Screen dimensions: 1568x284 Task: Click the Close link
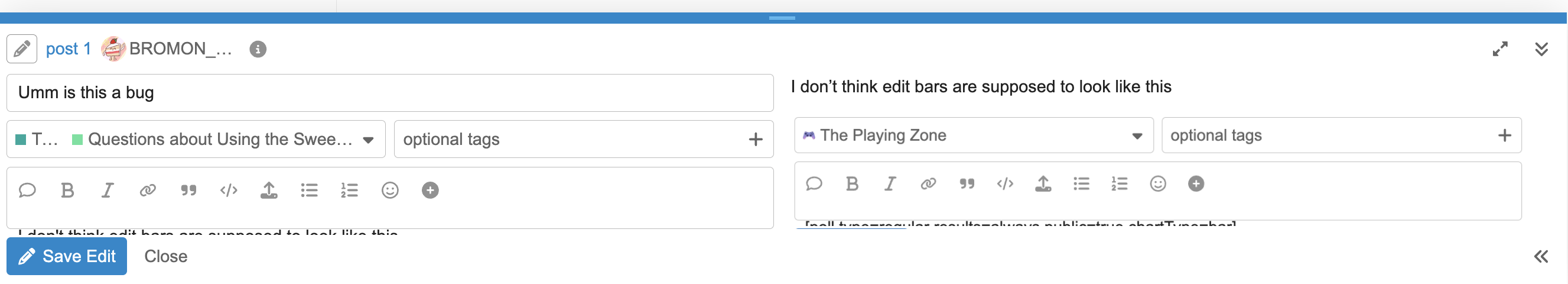point(165,257)
